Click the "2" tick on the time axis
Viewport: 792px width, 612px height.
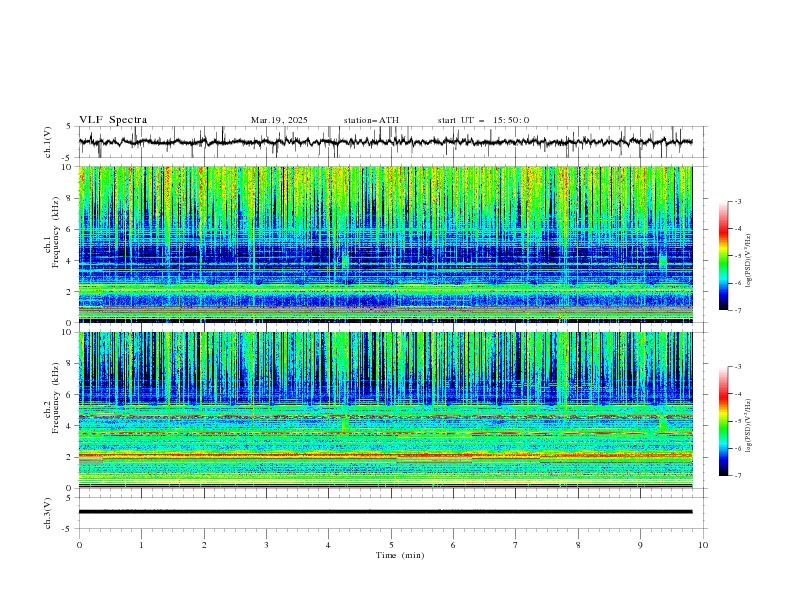(x=204, y=545)
